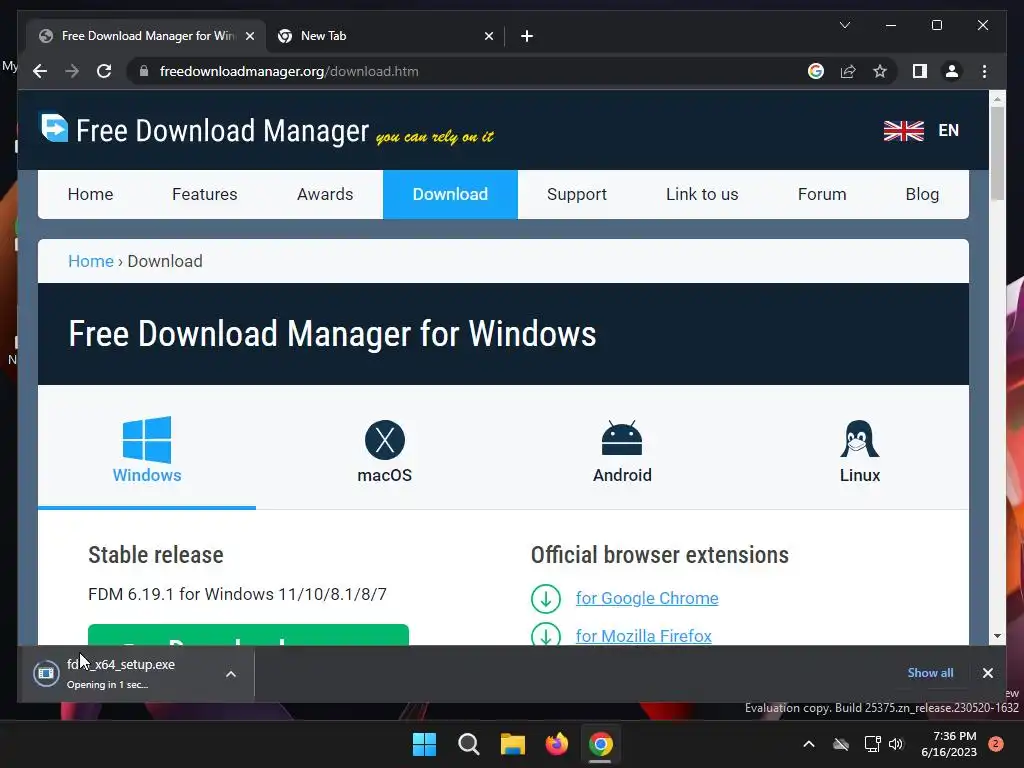Screen dimensions: 1024x768
Task: Close the New Tab tab
Action: [x=488, y=36]
